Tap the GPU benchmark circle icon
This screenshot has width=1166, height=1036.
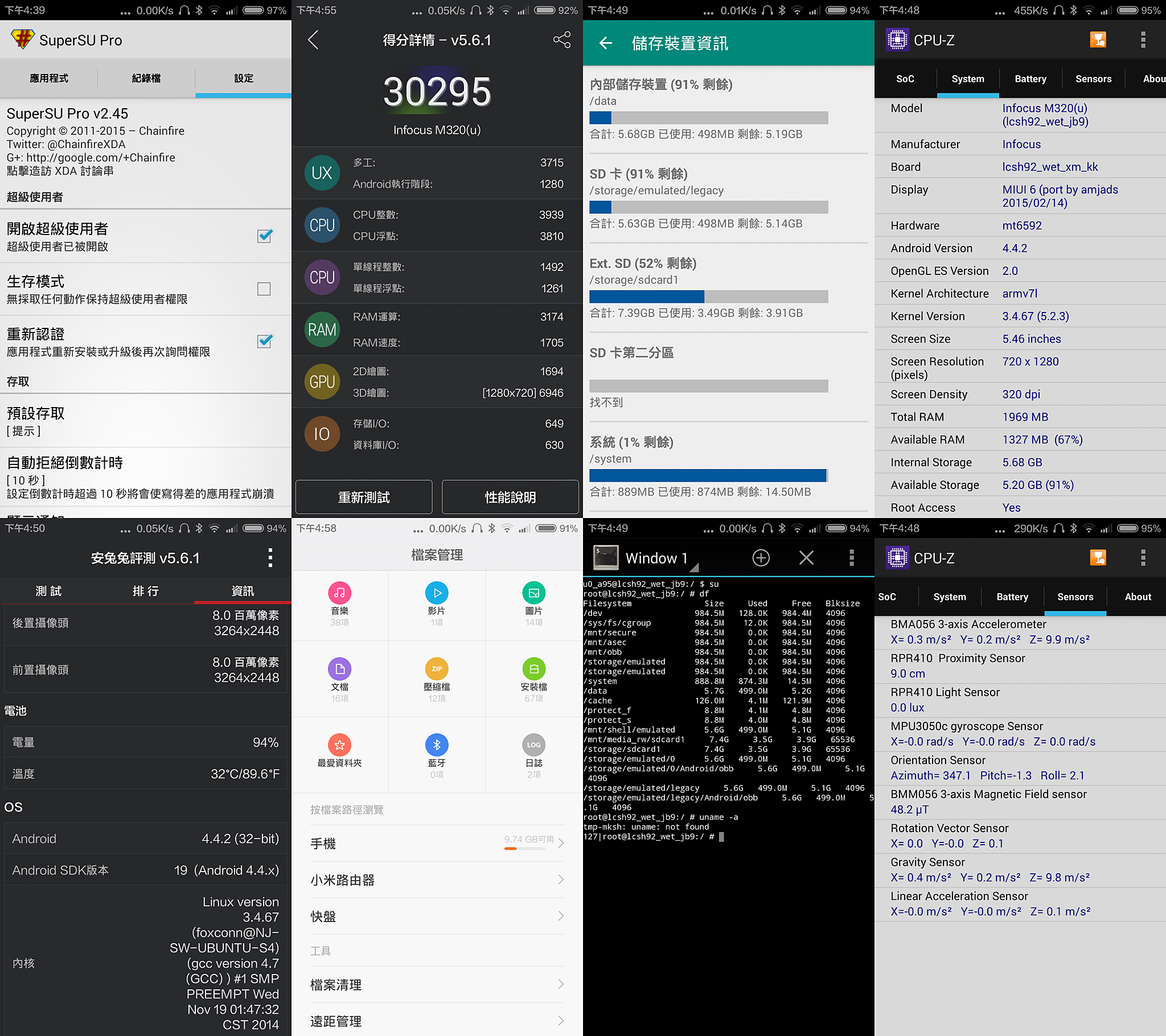point(322,381)
